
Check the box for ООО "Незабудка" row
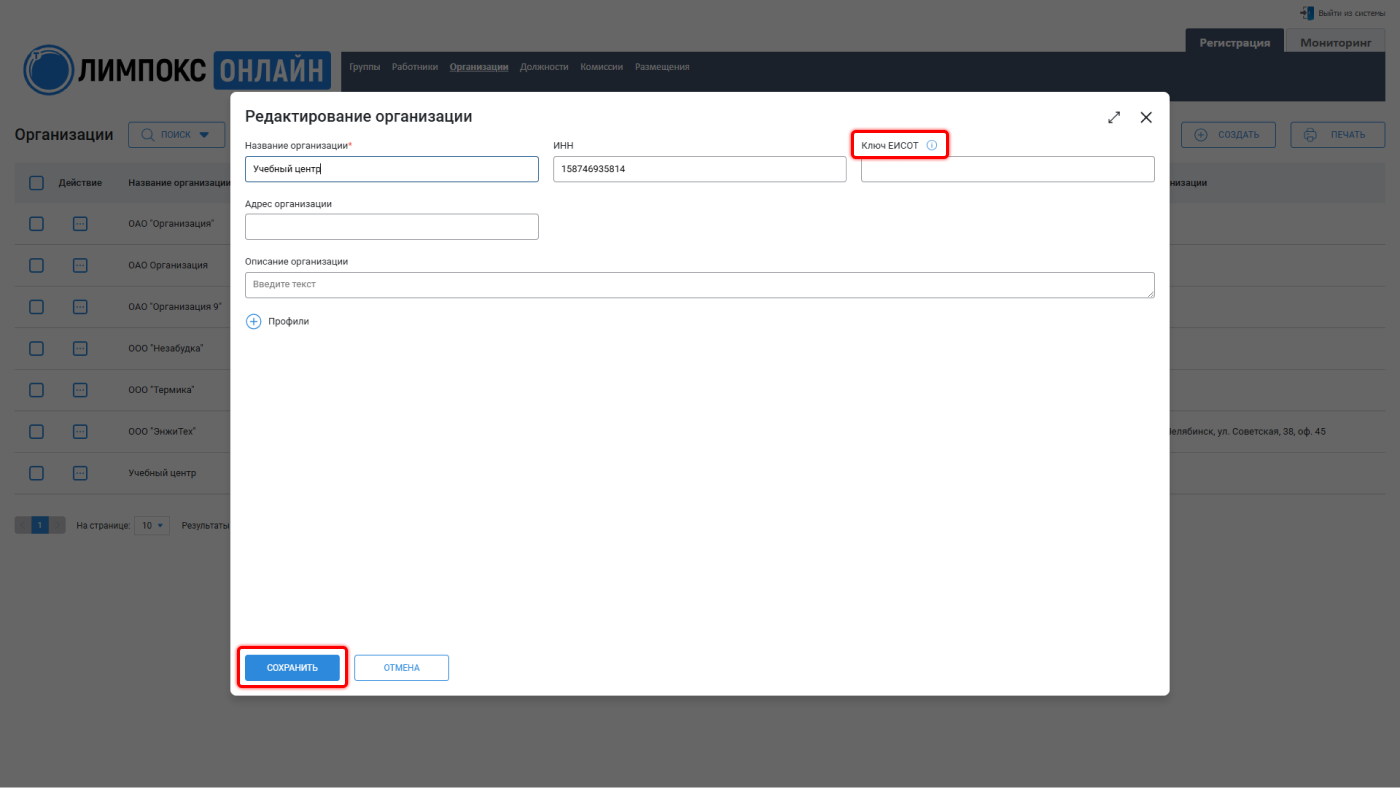36,348
